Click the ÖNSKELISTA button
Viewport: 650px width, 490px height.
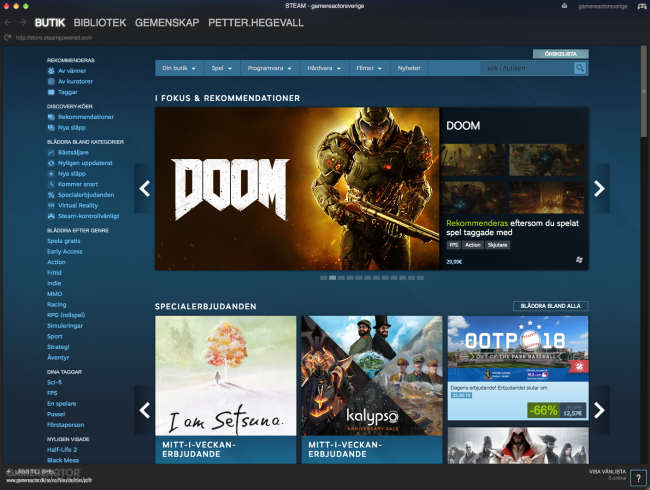click(560, 54)
